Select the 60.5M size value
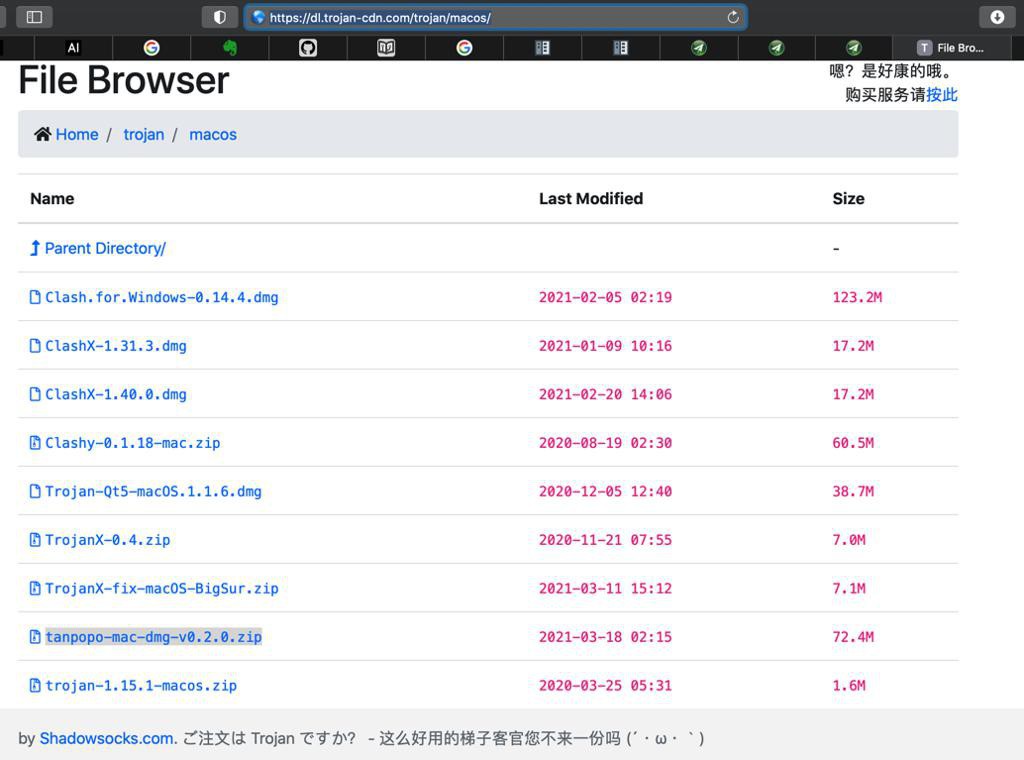Viewport: 1024px width, 760px height. point(853,443)
